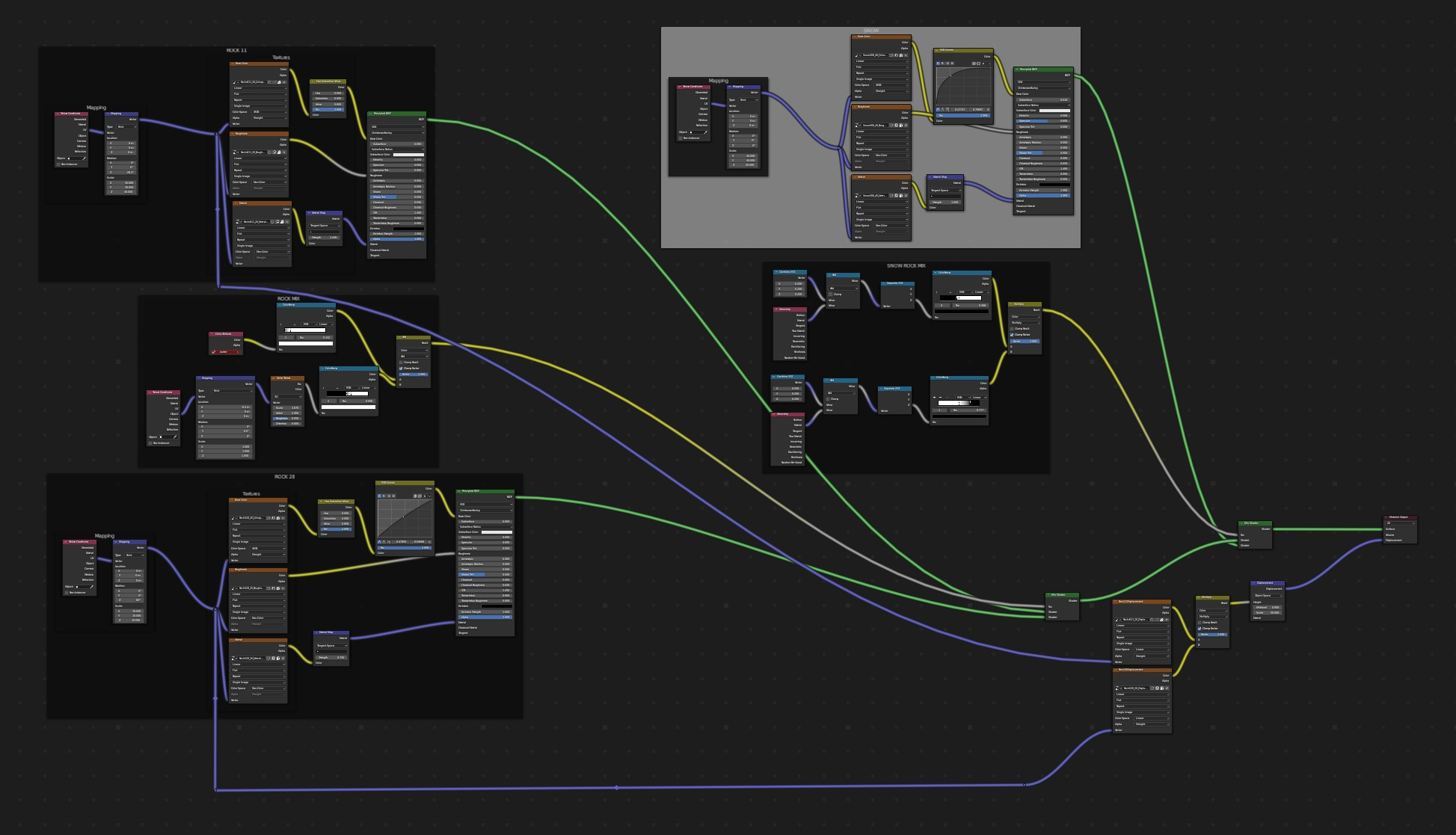Screen dimensions: 1456x835
Task: Collapse the Multiply node feeding the Displacement node
Action: tap(1198, 597)
